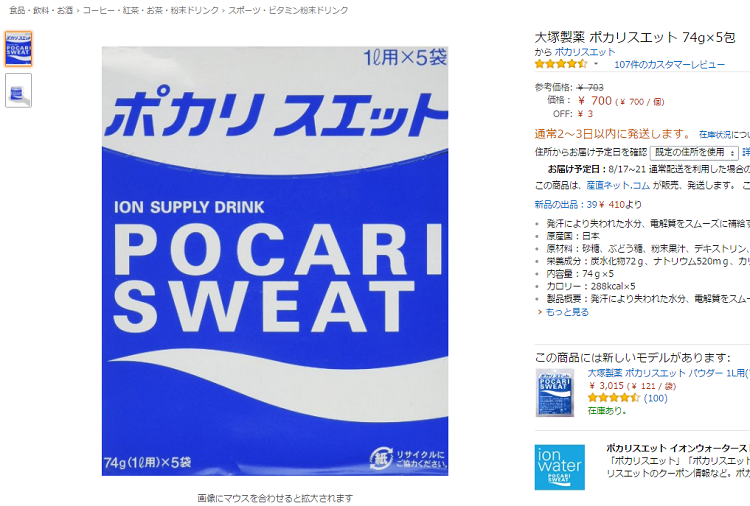Click the (100) review count link
The width and height of the screenshot is (750, 506).
coord(655,398)
